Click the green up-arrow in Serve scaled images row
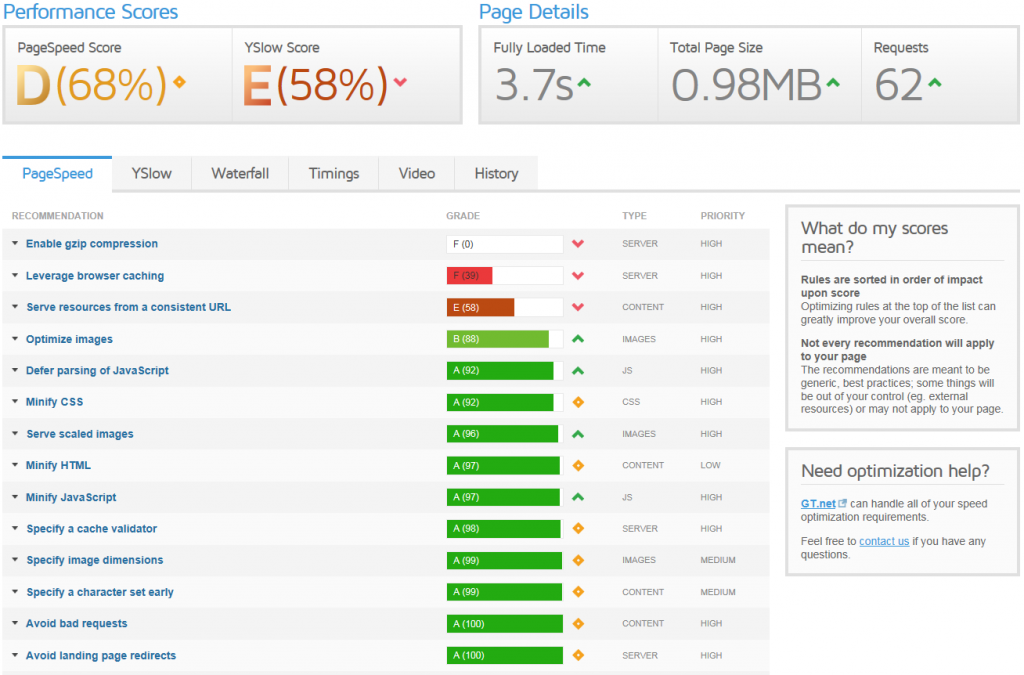1024x675 pixels. point(578,433)
